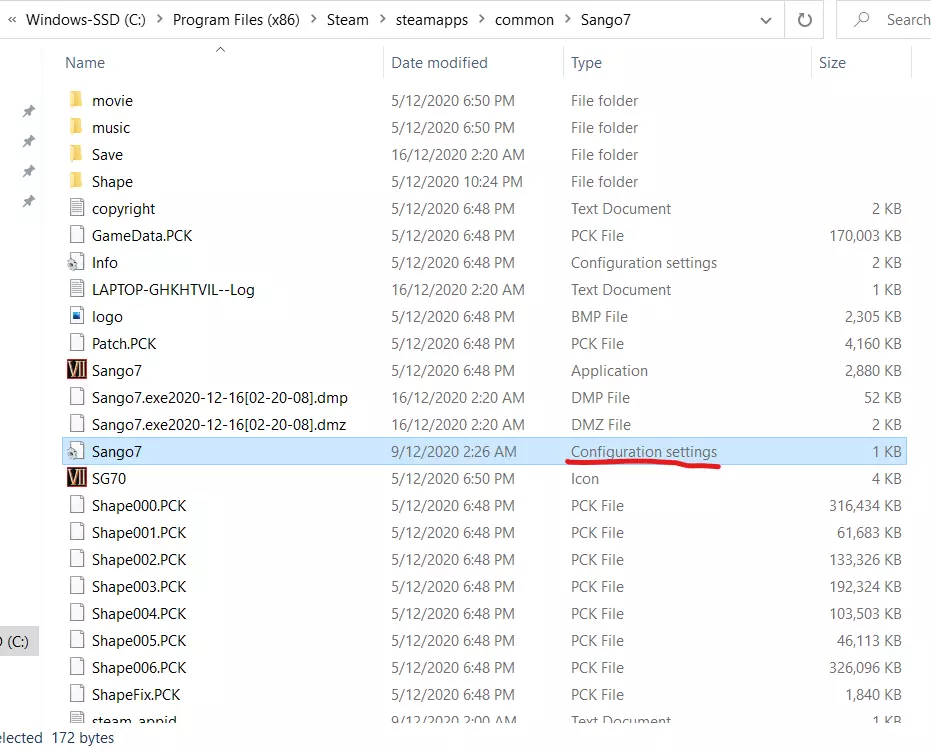931x753 pixels.
Task: Click the search magnifier icon
Action: (862, 20)
